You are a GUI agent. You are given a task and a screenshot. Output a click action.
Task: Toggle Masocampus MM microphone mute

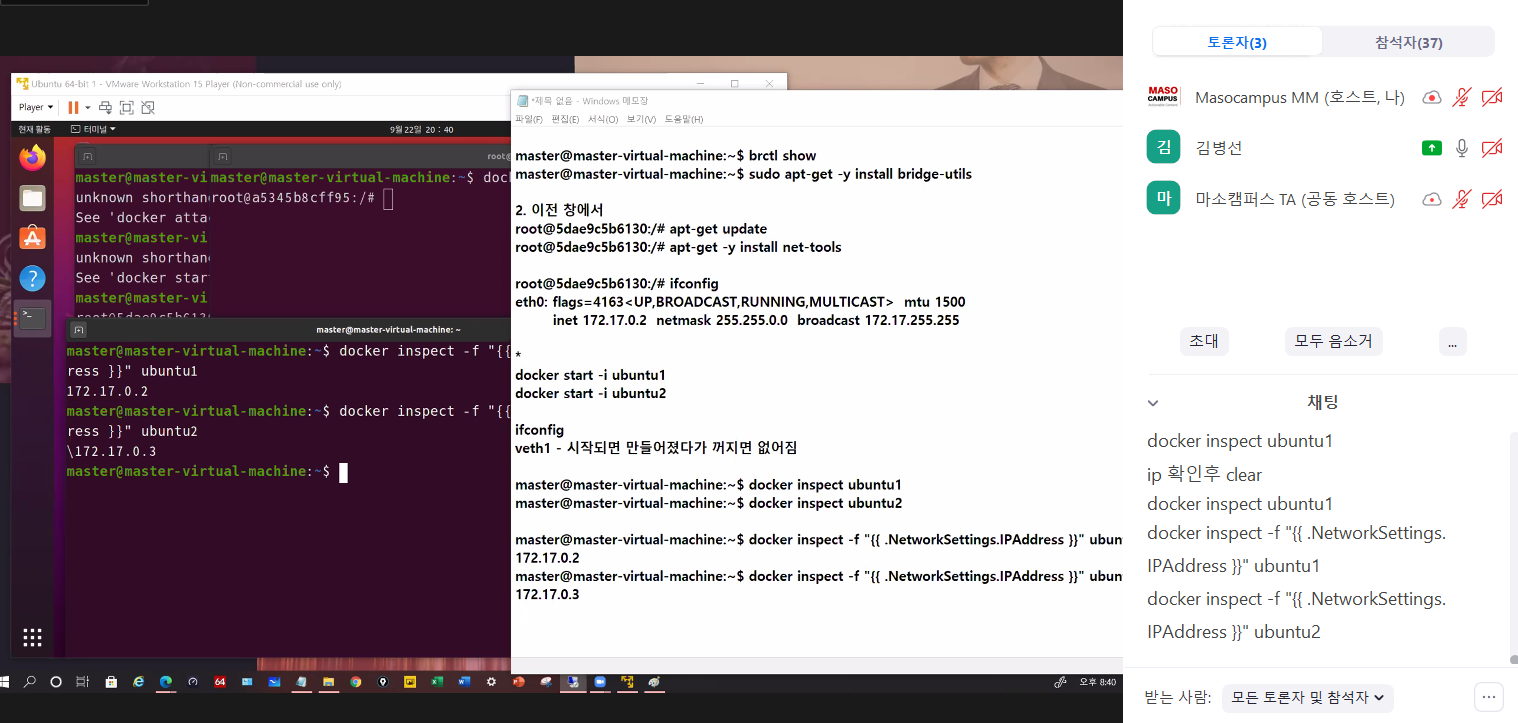[x=1462, y=97]
